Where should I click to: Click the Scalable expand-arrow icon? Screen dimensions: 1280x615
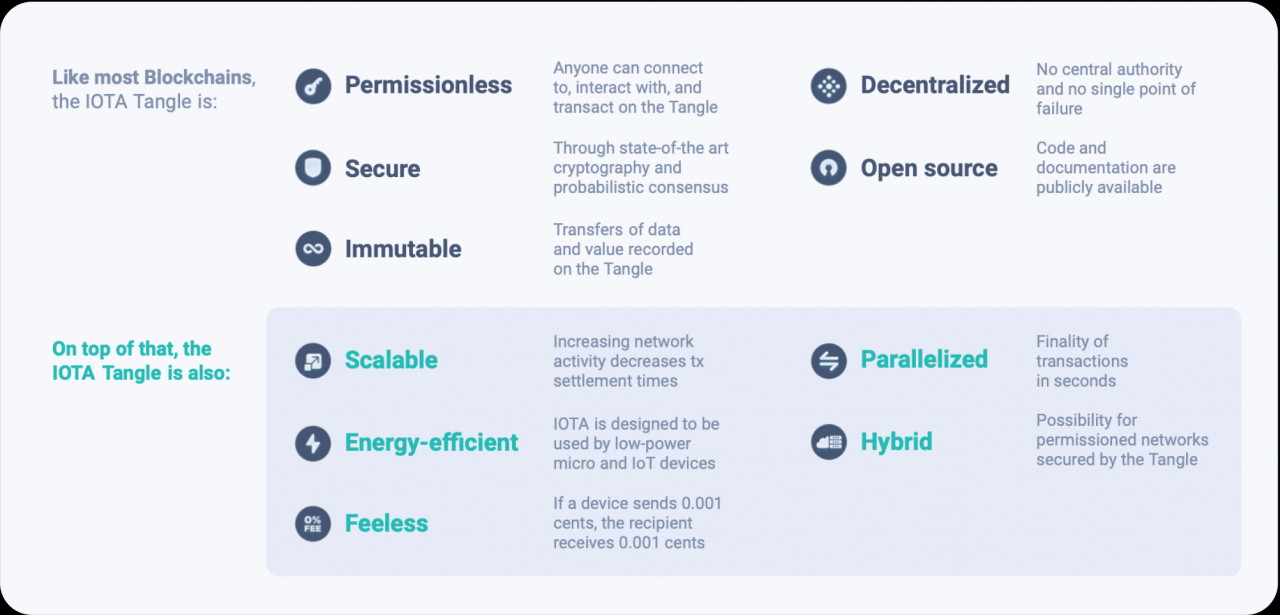tap(313, 361)
